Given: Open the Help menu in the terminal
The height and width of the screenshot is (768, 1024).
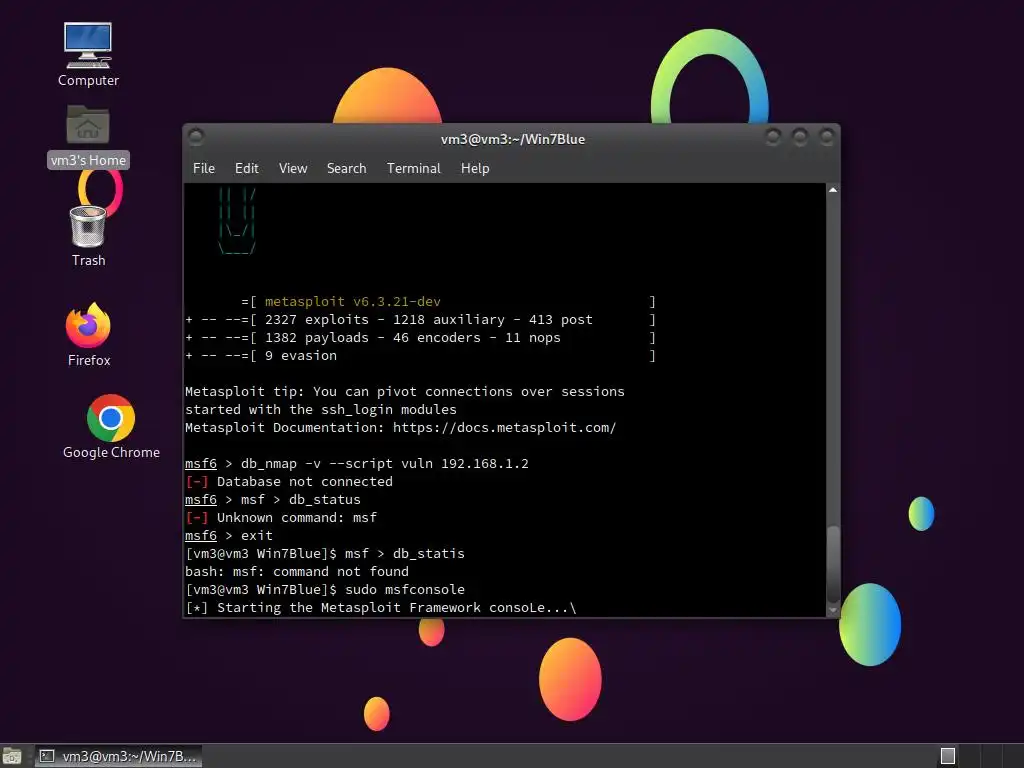Looking at the screenshot, I should [475, 168].
